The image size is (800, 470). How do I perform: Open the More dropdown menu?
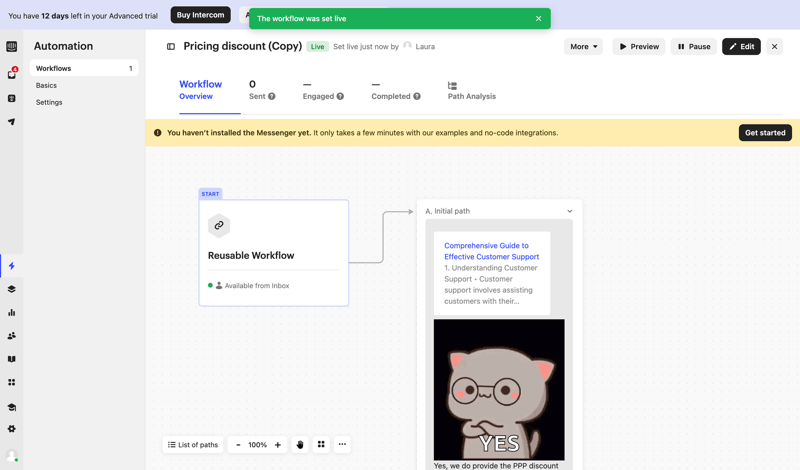[x=584, y=46]
